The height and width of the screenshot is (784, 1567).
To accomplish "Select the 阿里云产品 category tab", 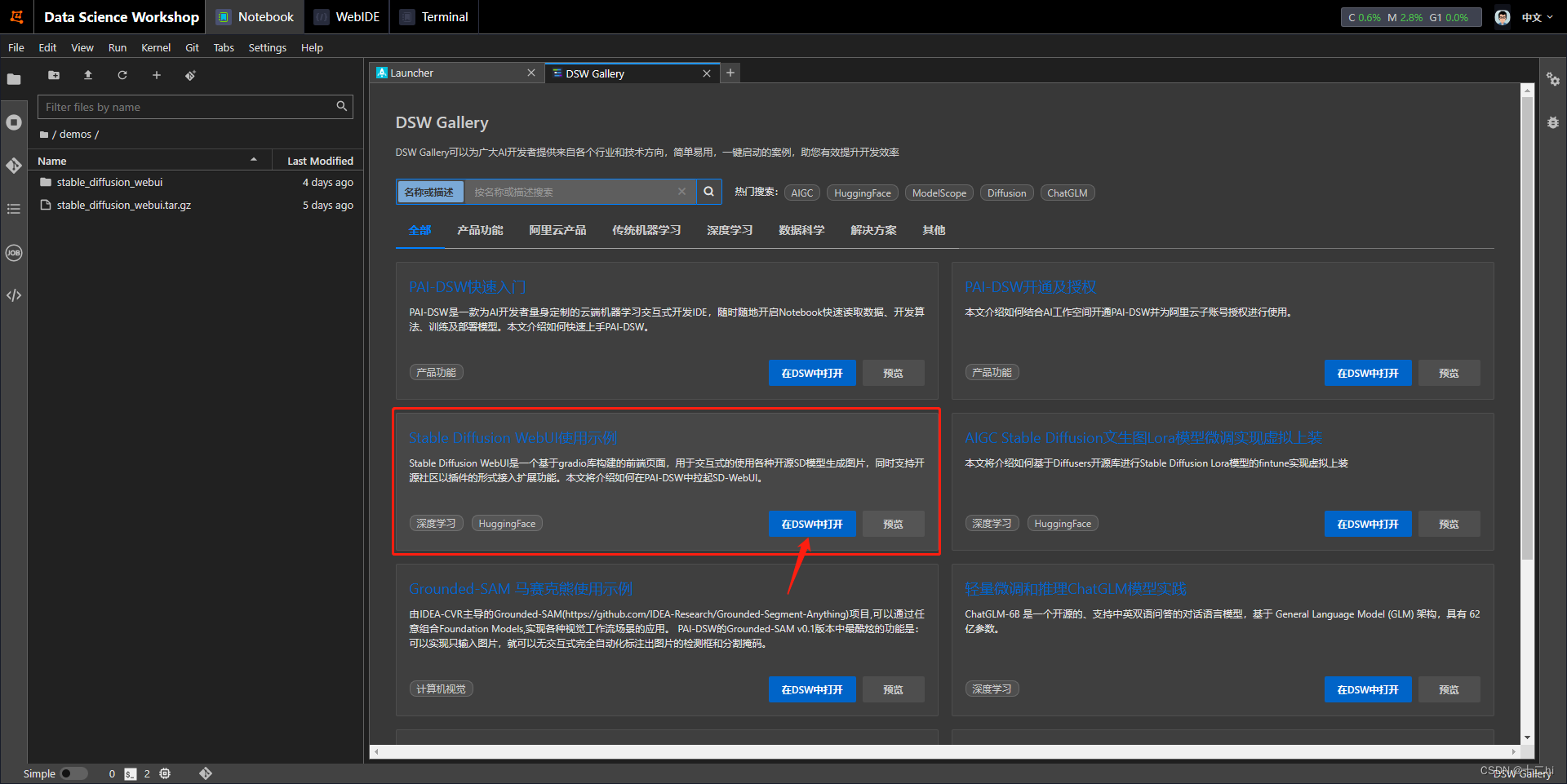I will [557, 230].
